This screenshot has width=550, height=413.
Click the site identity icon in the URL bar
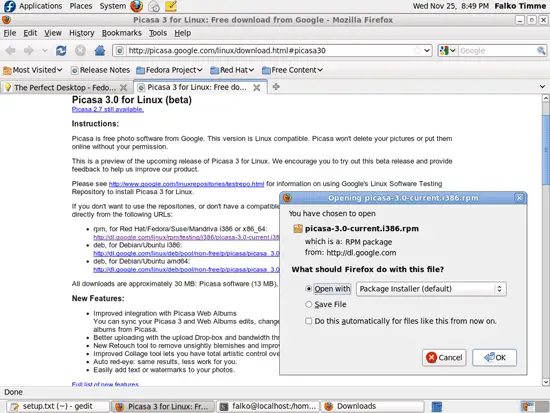click(x=120, y=51)
